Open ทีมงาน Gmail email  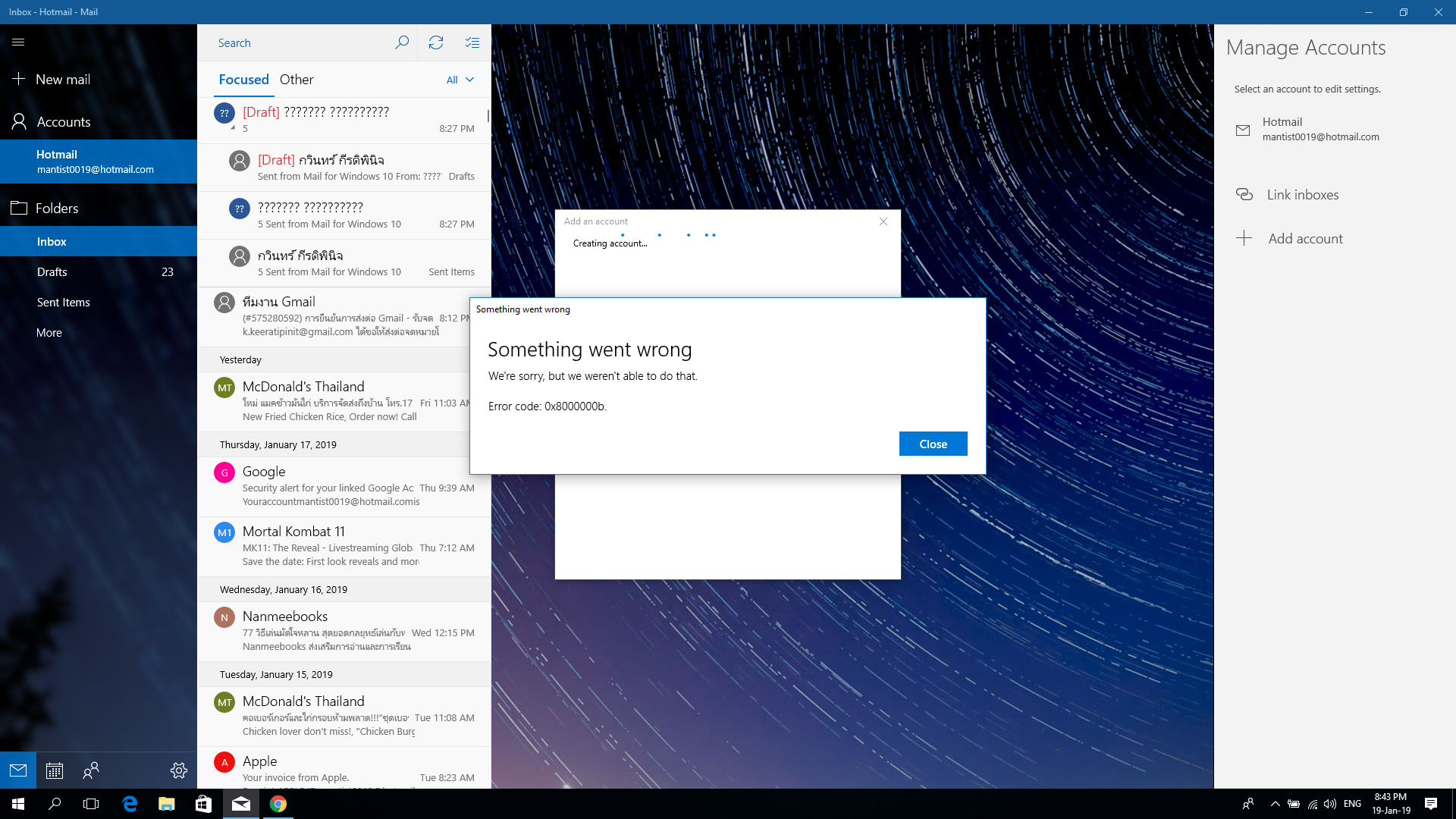pos(344,317)
